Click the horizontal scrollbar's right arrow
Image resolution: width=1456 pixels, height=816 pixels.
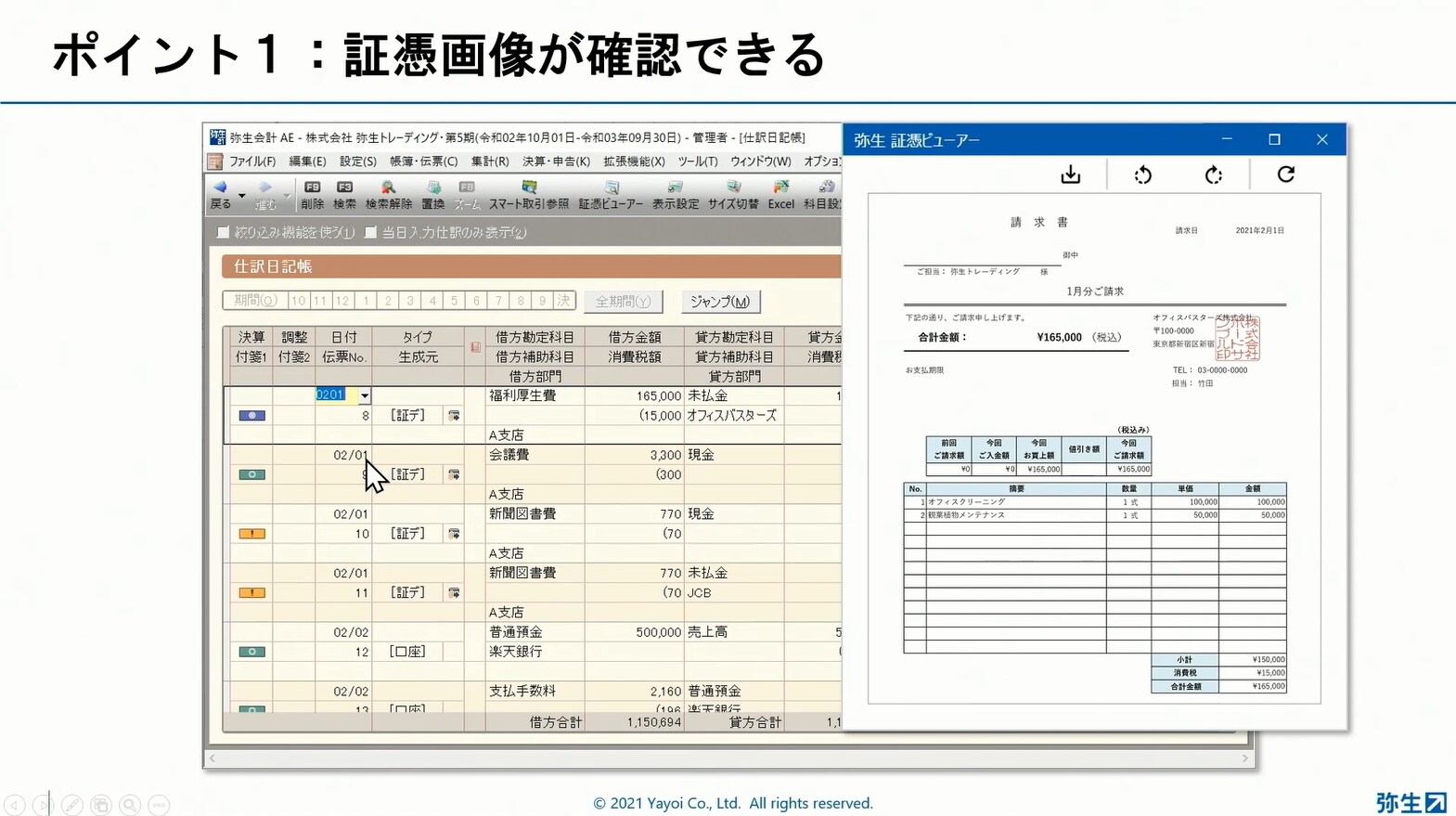pos(1244,758)
